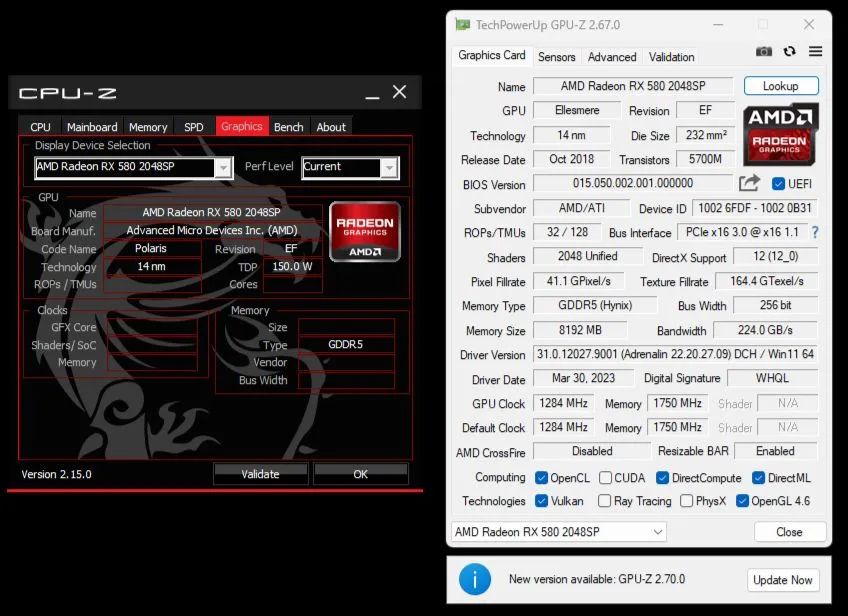Toggle the OpenGL 4.6 checkbox
The width and height of the screenshot is (848, 616).
click(743, 501)
